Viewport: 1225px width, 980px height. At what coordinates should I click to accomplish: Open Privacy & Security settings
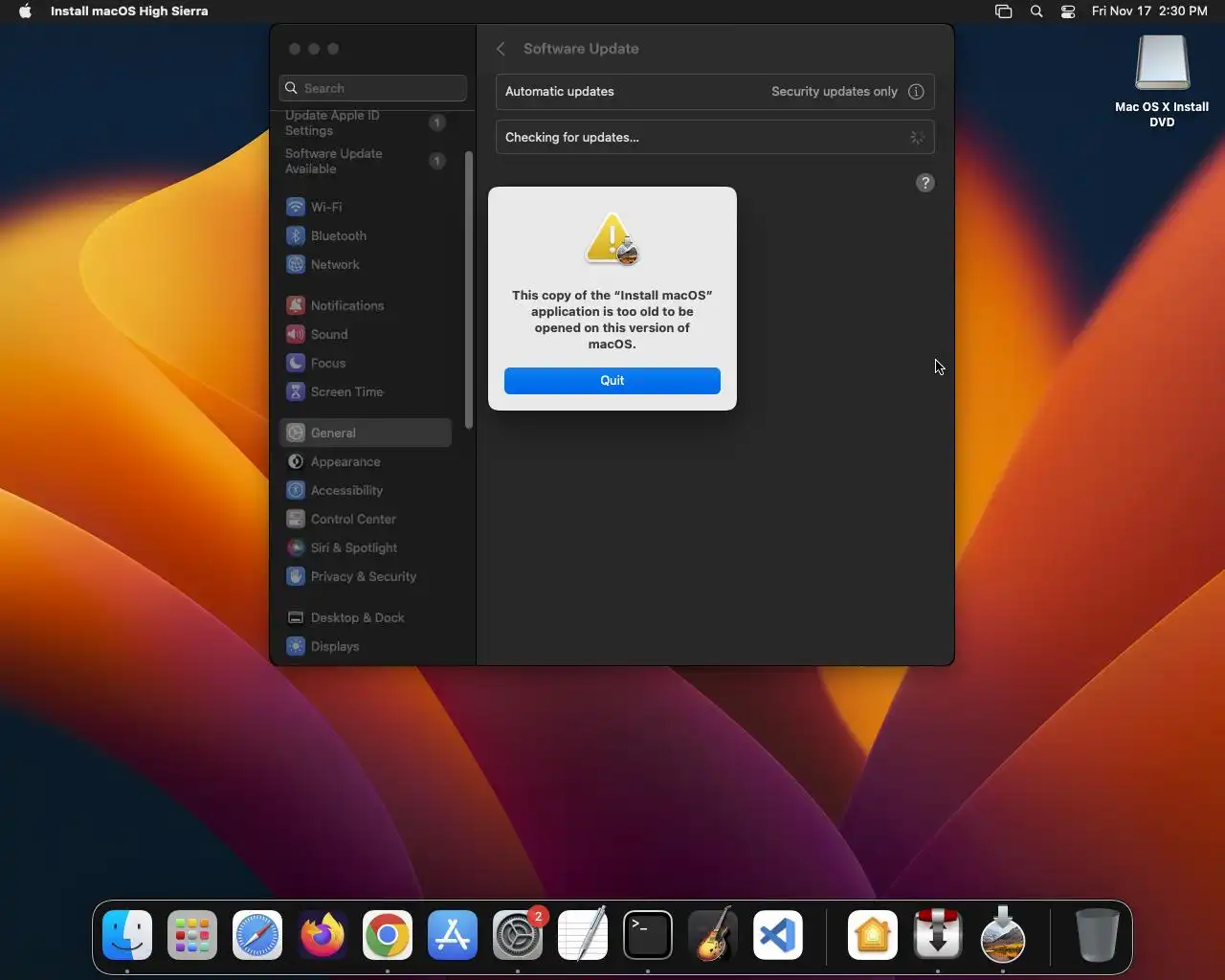click(365, 576)
